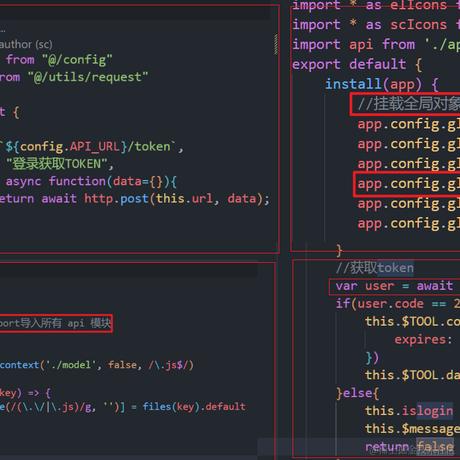
Task: Click the http.post(this.url, data) call
Action: 176,199
